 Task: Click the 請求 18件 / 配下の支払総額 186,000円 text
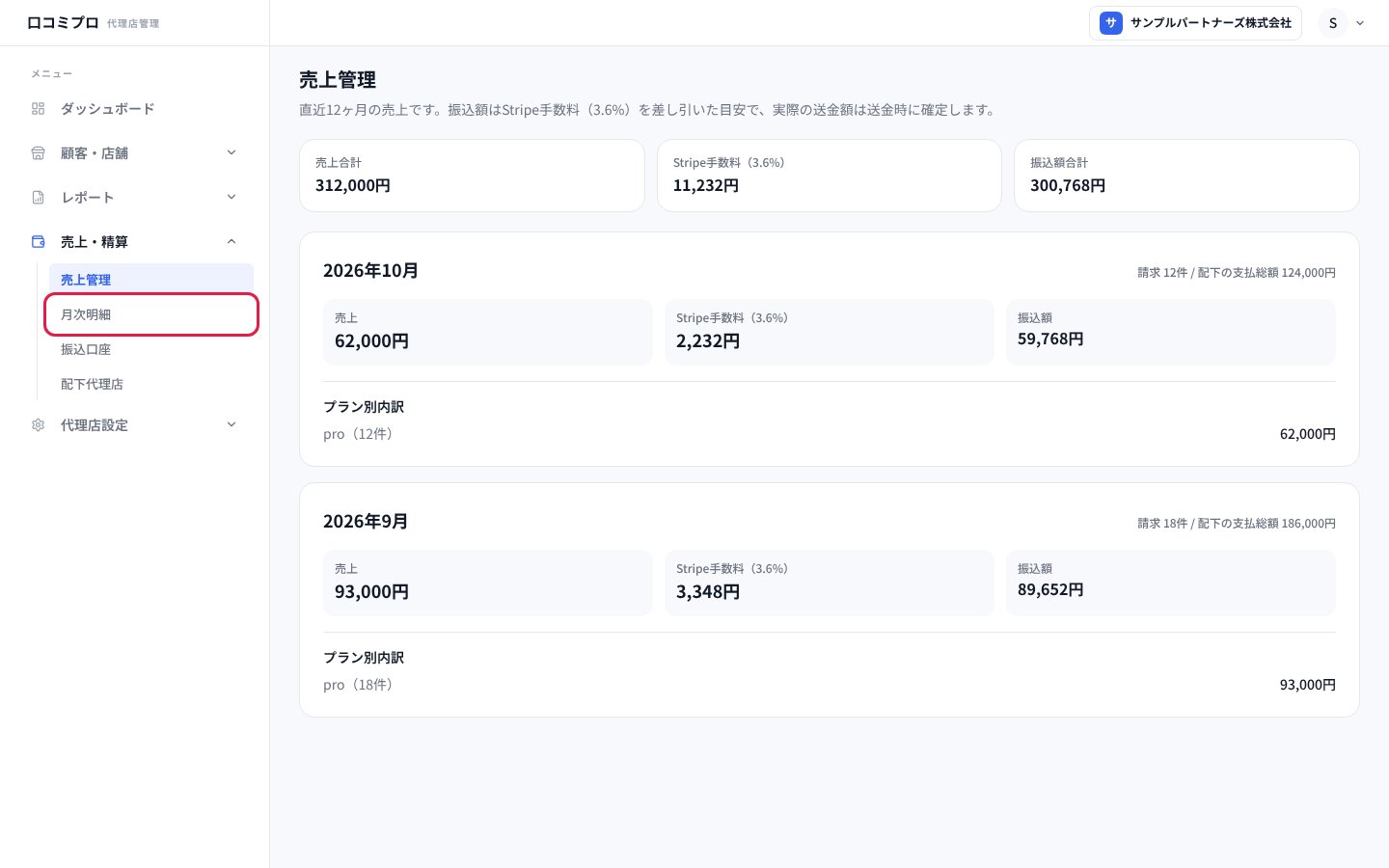1237,524
